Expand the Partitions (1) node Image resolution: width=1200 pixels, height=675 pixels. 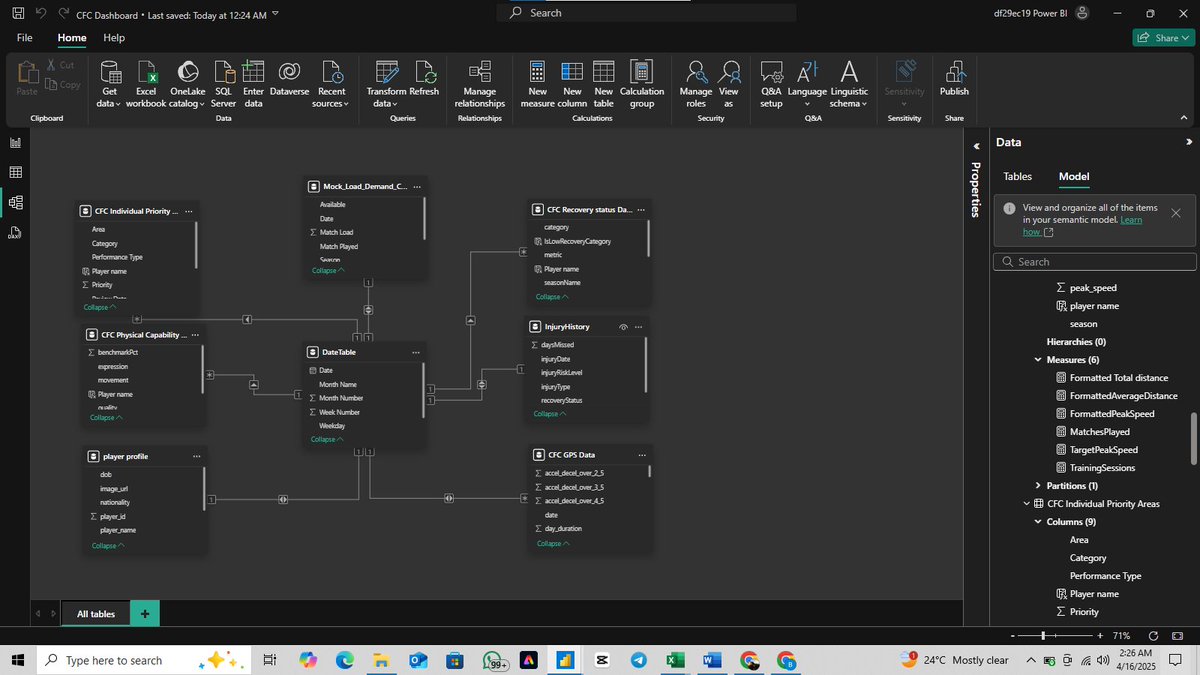point(1038,486)
